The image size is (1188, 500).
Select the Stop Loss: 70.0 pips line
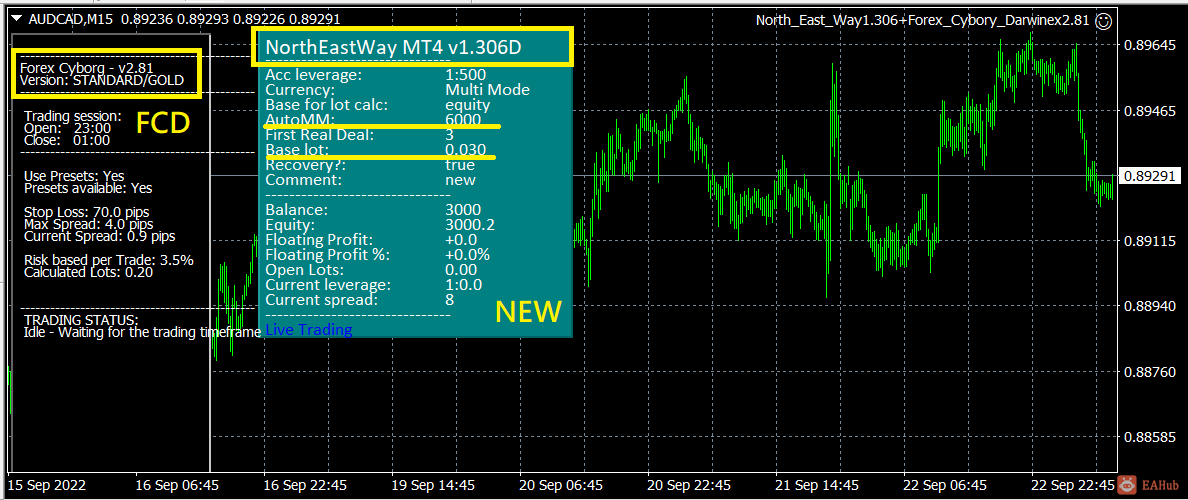(86, 212)
